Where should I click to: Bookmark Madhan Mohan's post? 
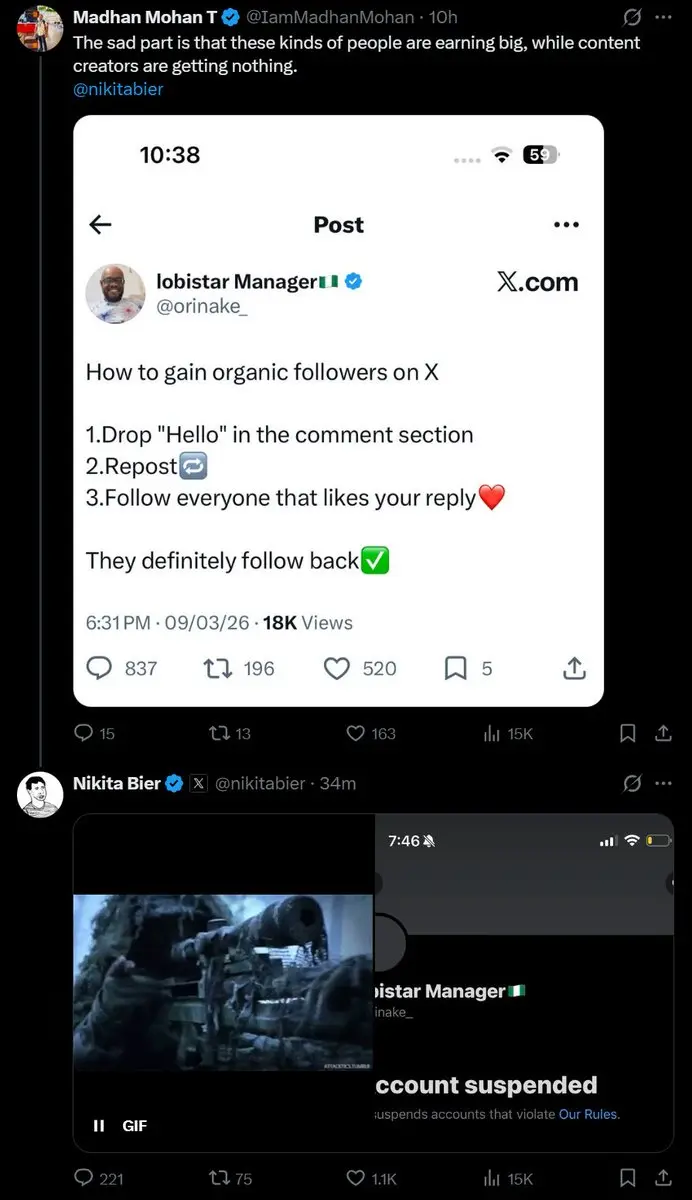tap(628, 734)
